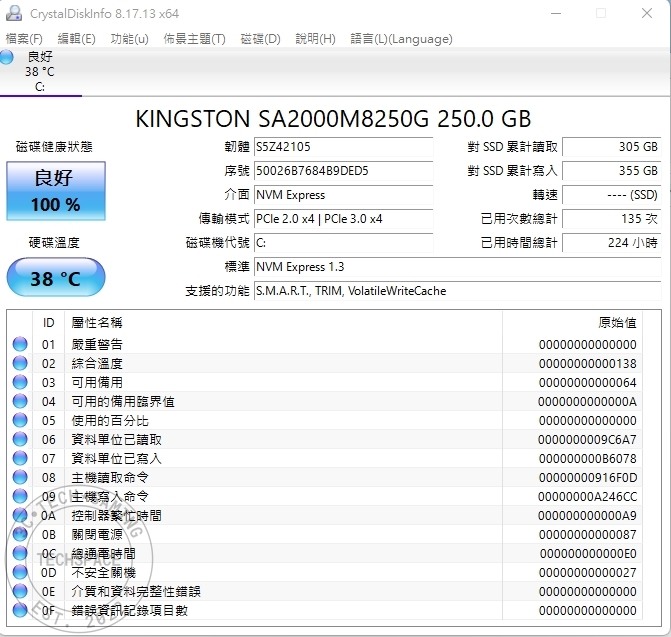This screenshot has width=671, height=637.
Task: Open the 佈景主題(T) menu
Action: (x=194, y=39)
